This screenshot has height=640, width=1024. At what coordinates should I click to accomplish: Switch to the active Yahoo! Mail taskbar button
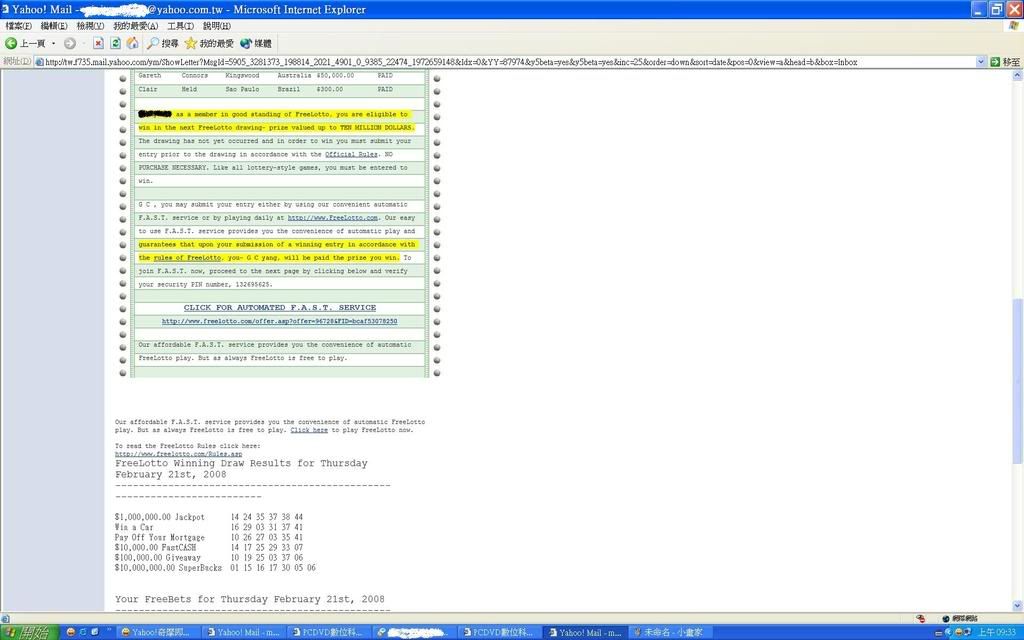pyautogui.click(x=584, y=632)
